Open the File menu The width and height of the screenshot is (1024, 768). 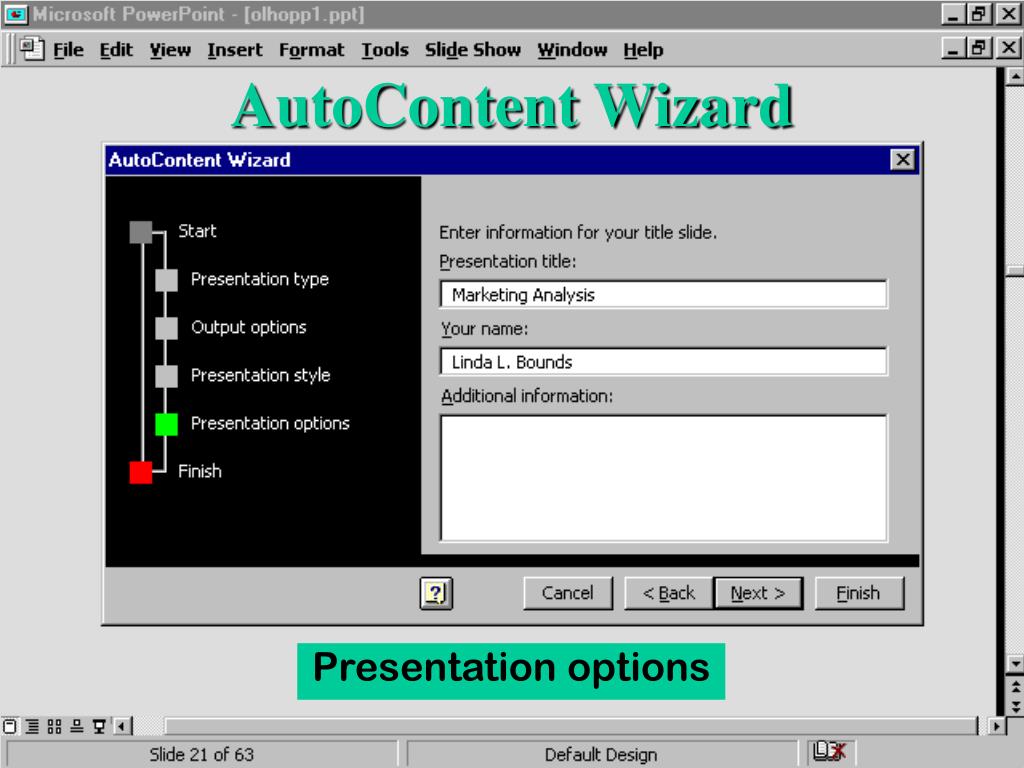coord(69,50)
